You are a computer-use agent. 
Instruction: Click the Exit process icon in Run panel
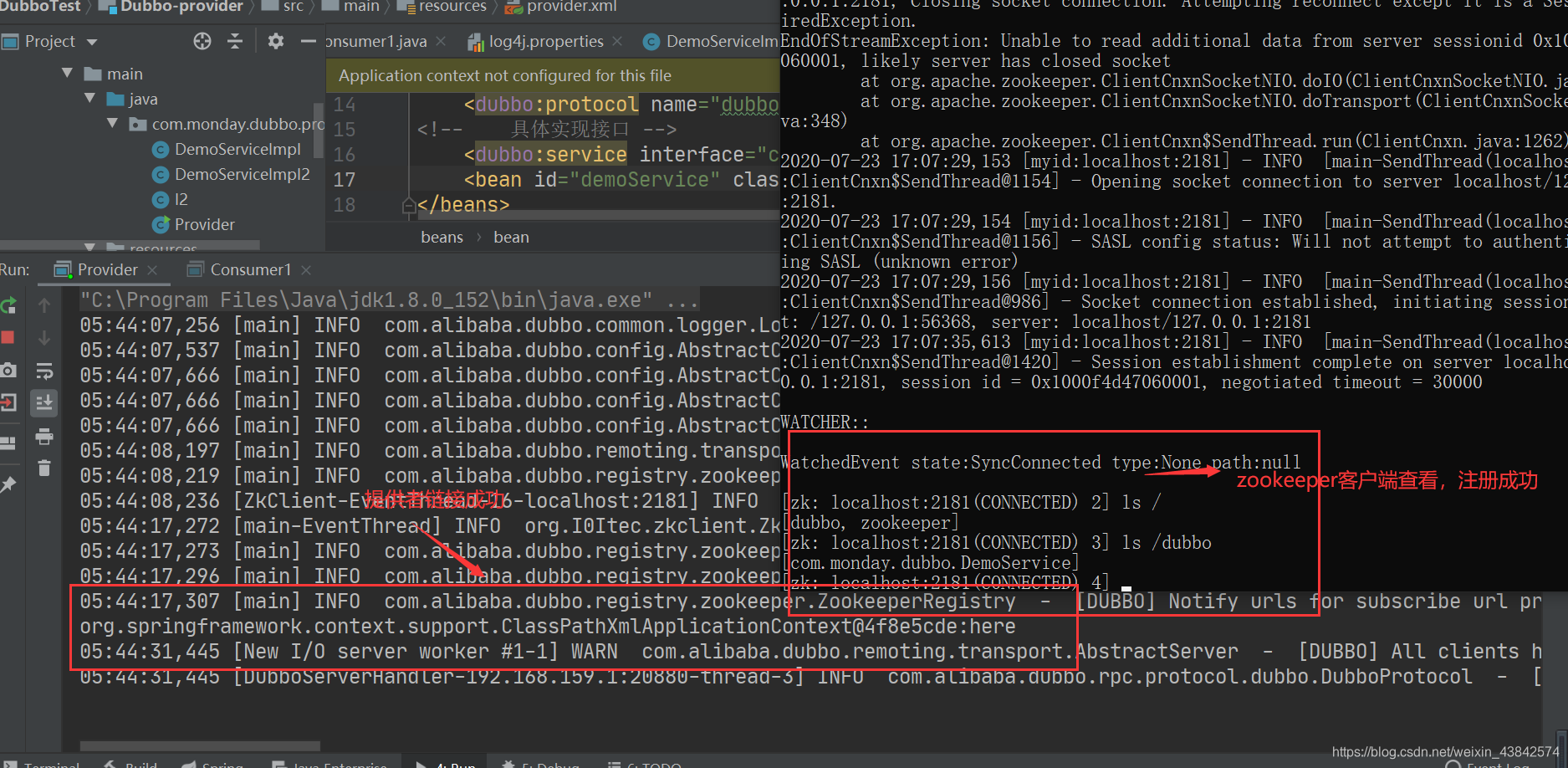pyautogui.click(x=8, y=403)
